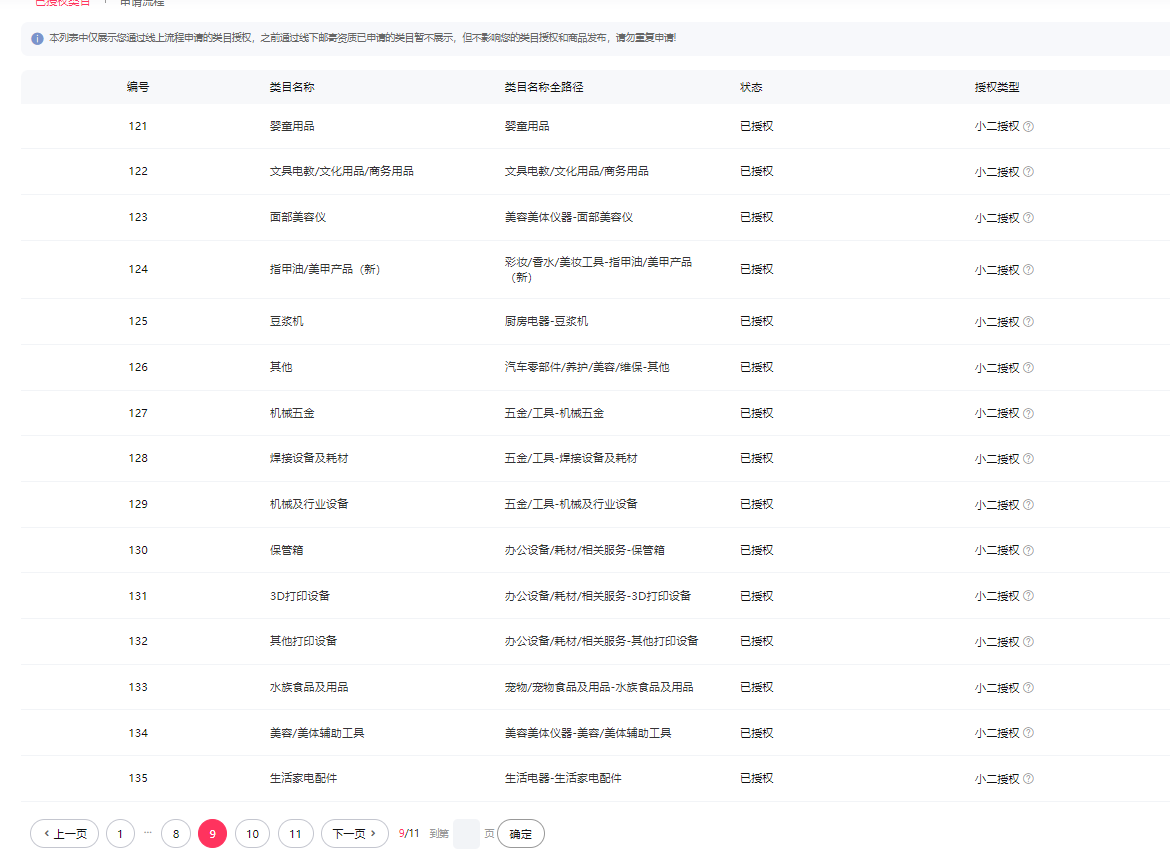Go to previous page with 上一页
This screenshot has height=860, width=1170.
(x=65, y=834)
